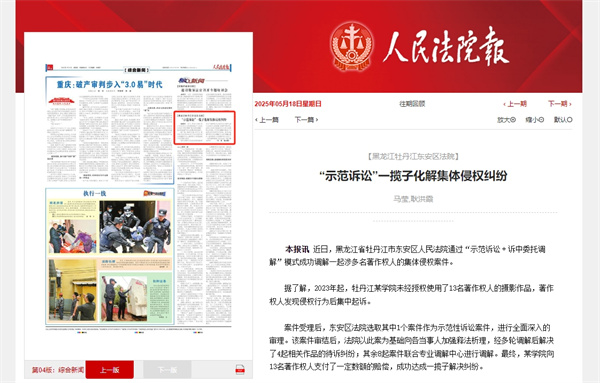600x383 pixels.
Task: Click the 人民法院报 masthead title
Action: [x=446, y=47]
